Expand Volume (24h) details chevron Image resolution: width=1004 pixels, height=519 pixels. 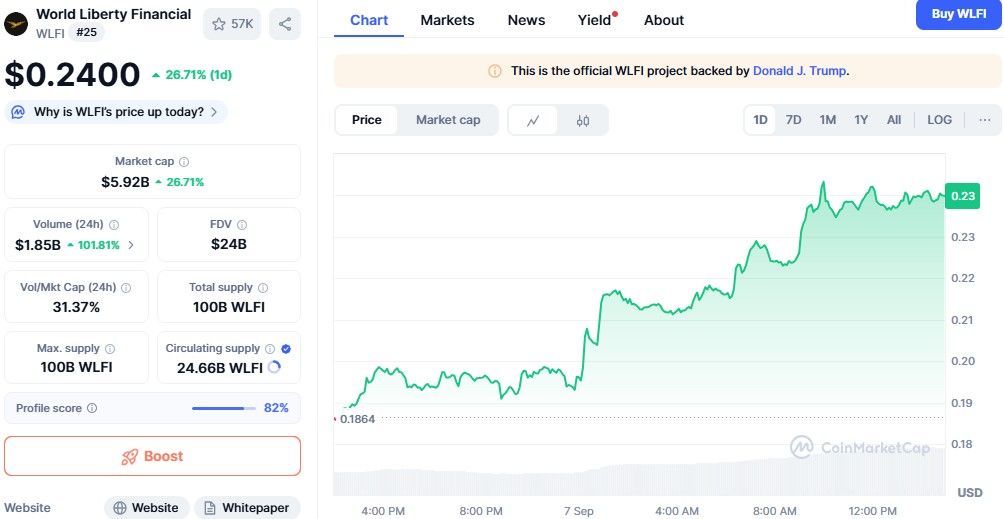point(131,244)
